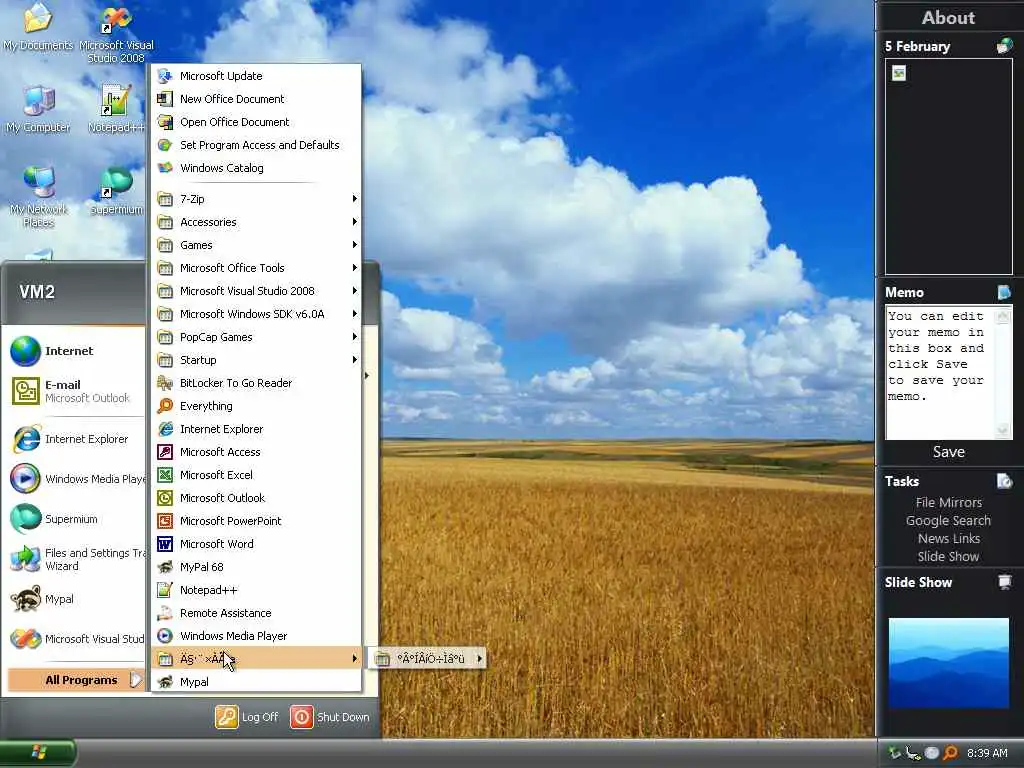Expand PopCap Games submenu arrow
This screenshot has width=1024, height=768.
pos(355,337)
